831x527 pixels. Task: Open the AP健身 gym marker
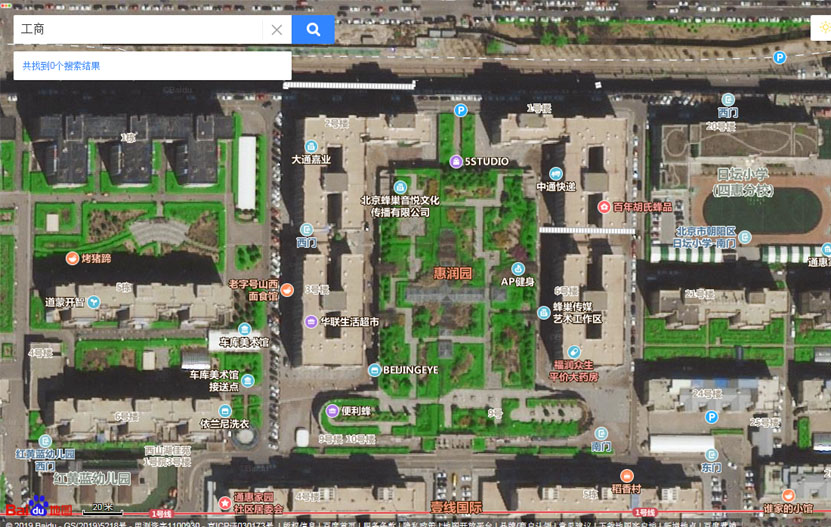pyautogui.click(x=518, y=268)
